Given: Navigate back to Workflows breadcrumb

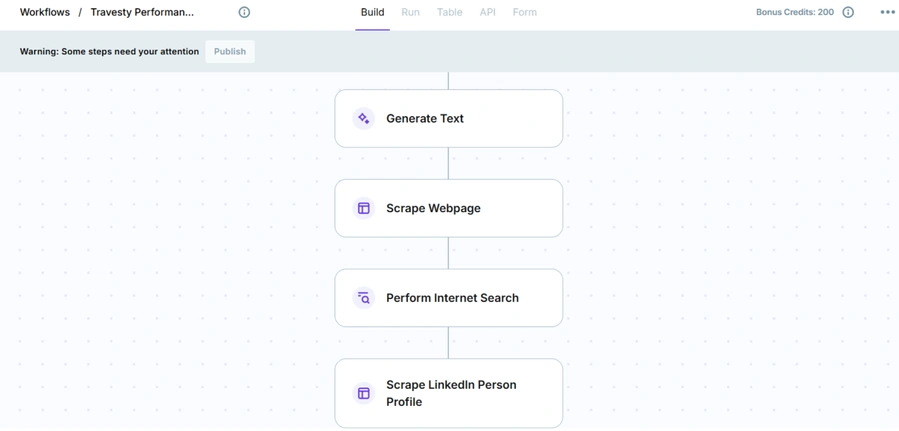Looking at the screenshot, I should point(45,12).
